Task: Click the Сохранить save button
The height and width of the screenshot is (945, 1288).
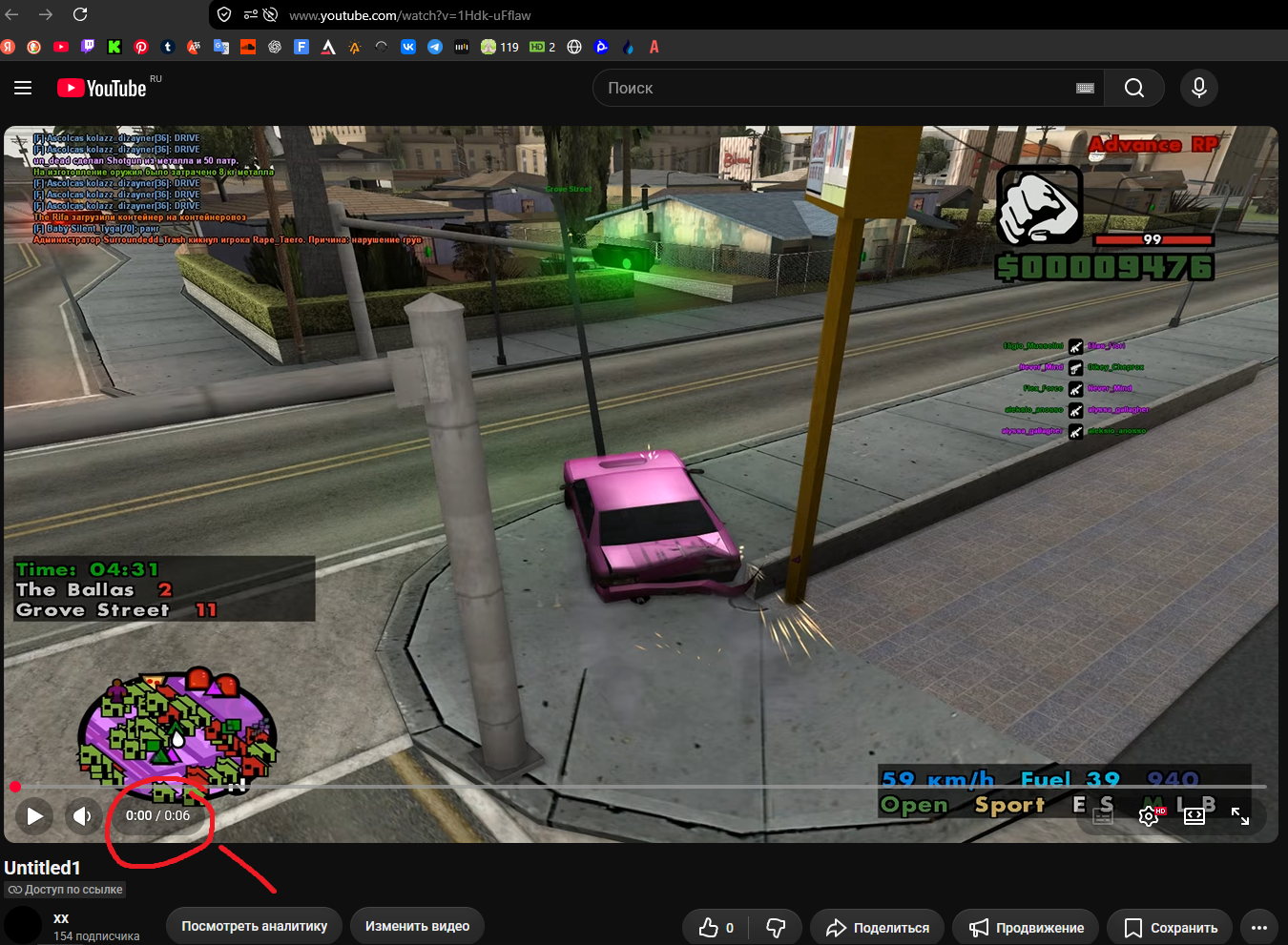Action: (1170, 928)
